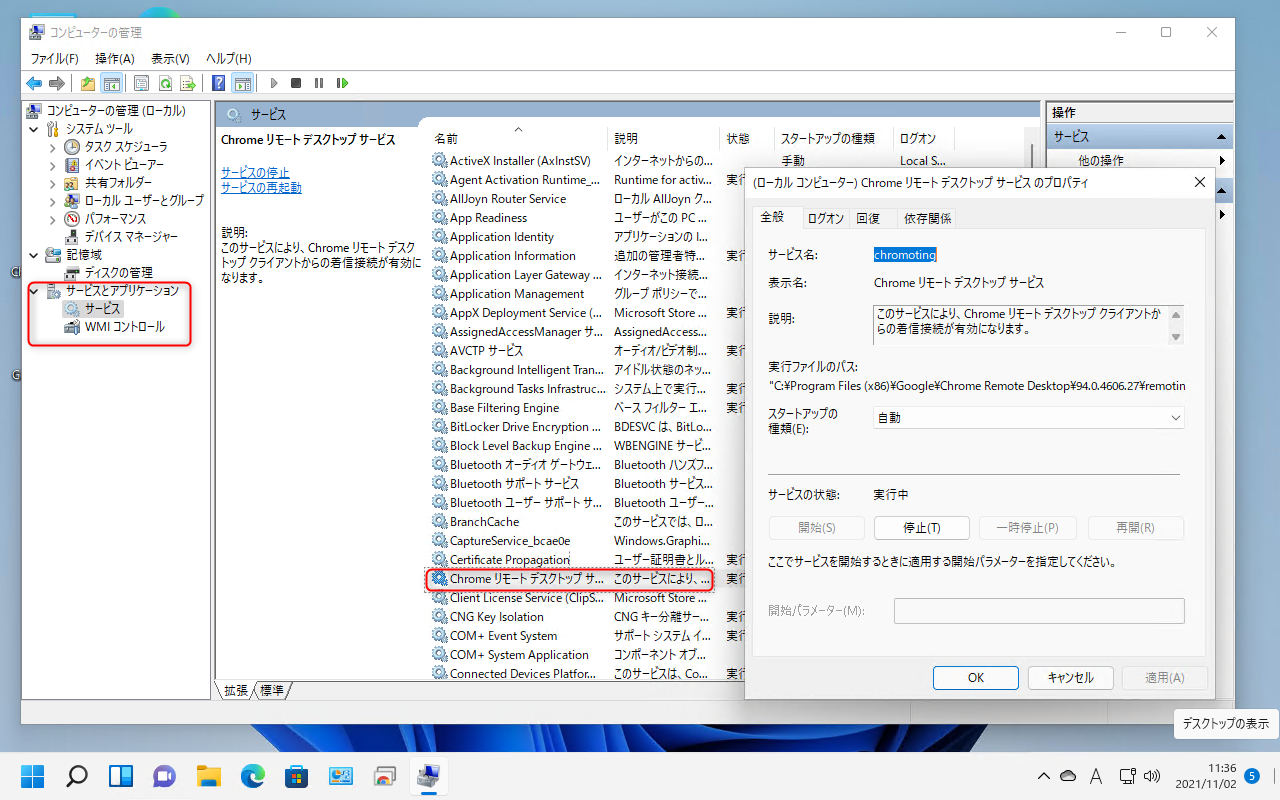1280x800 pixels.
Task: Sort by the 状態 column header
Action: coord(748,138)
